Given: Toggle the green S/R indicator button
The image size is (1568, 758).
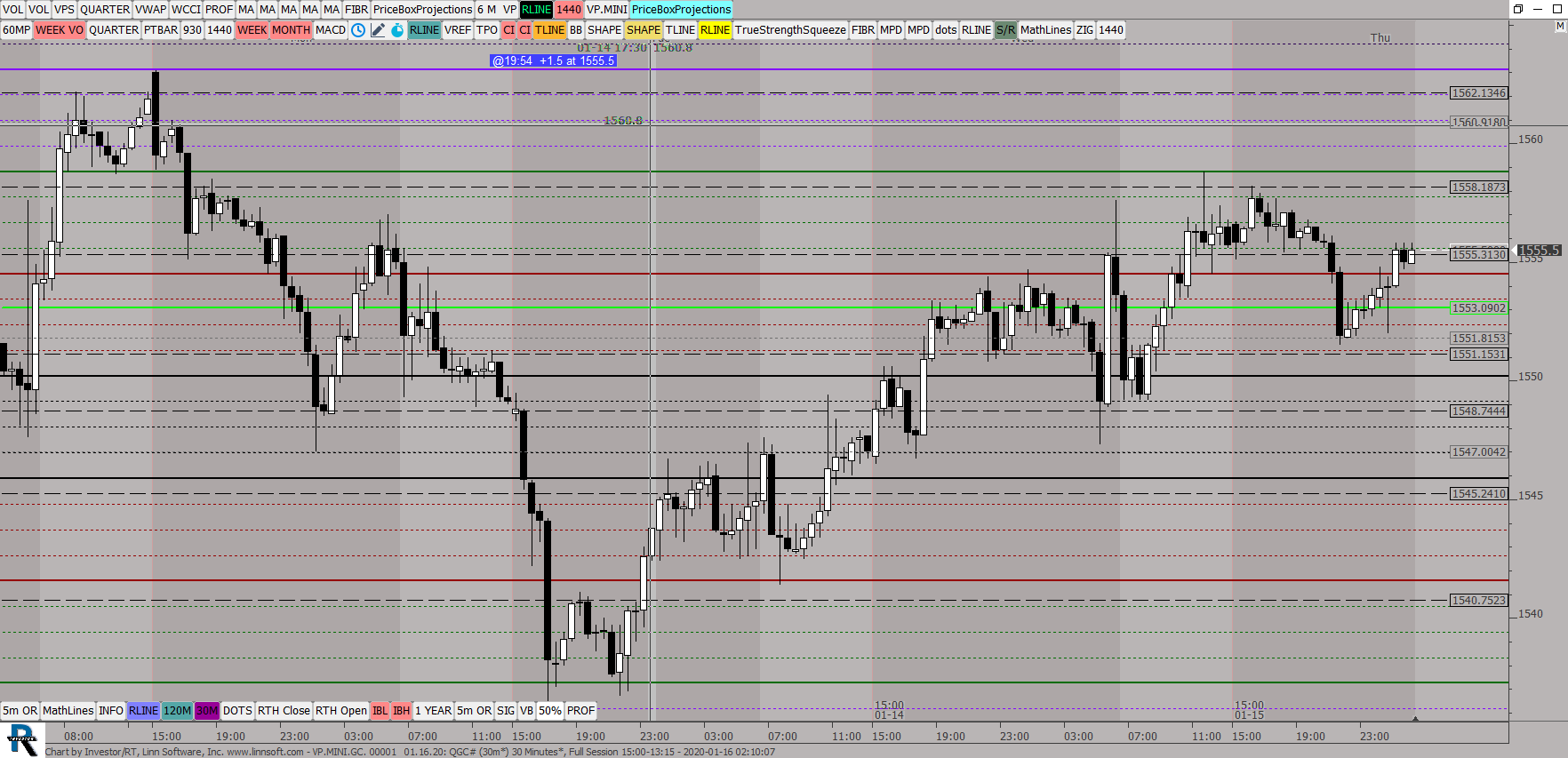Looking at the screenshot, I should point(1005,30).
